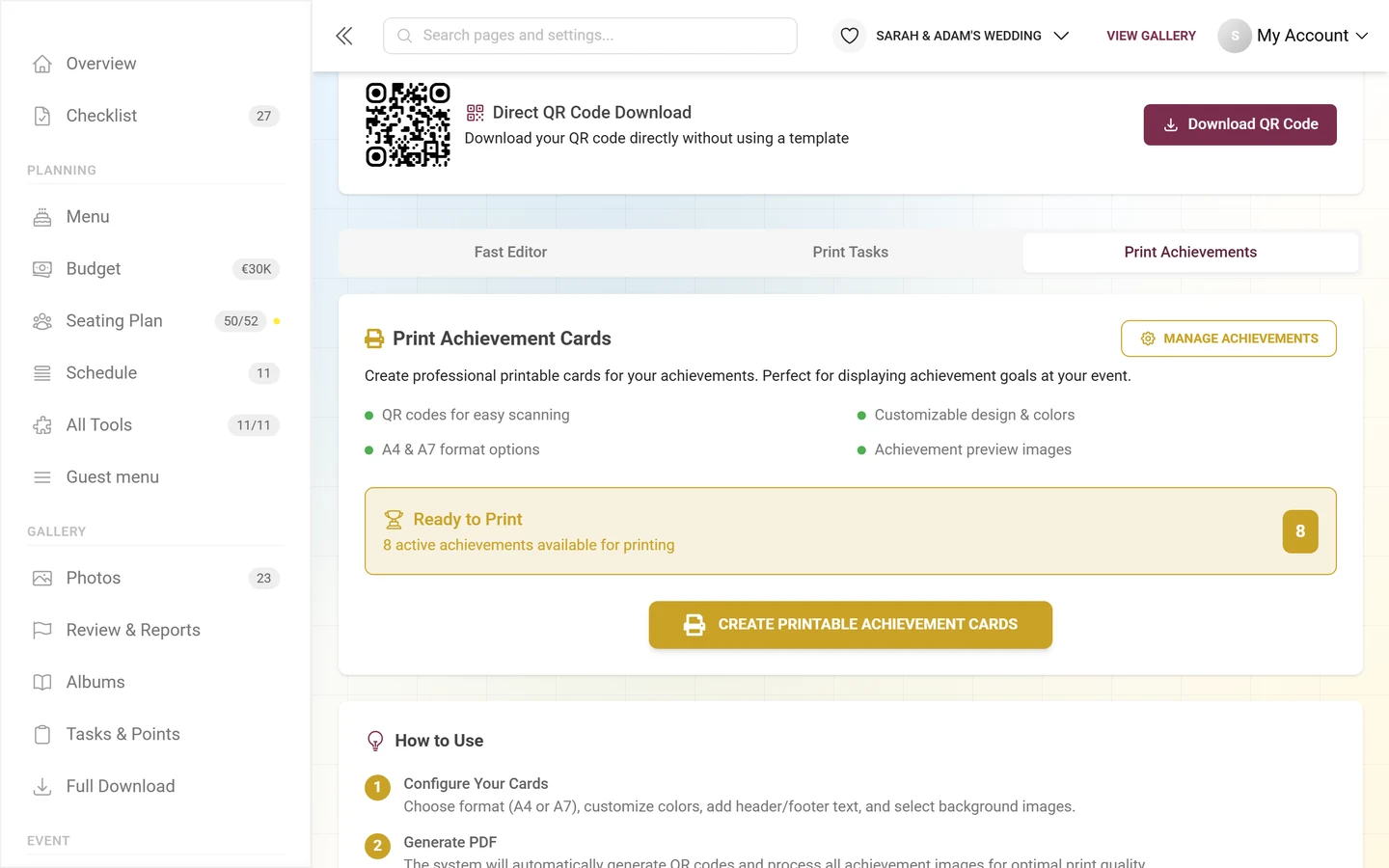Focus the search pages and settings field

click(590, 36)
